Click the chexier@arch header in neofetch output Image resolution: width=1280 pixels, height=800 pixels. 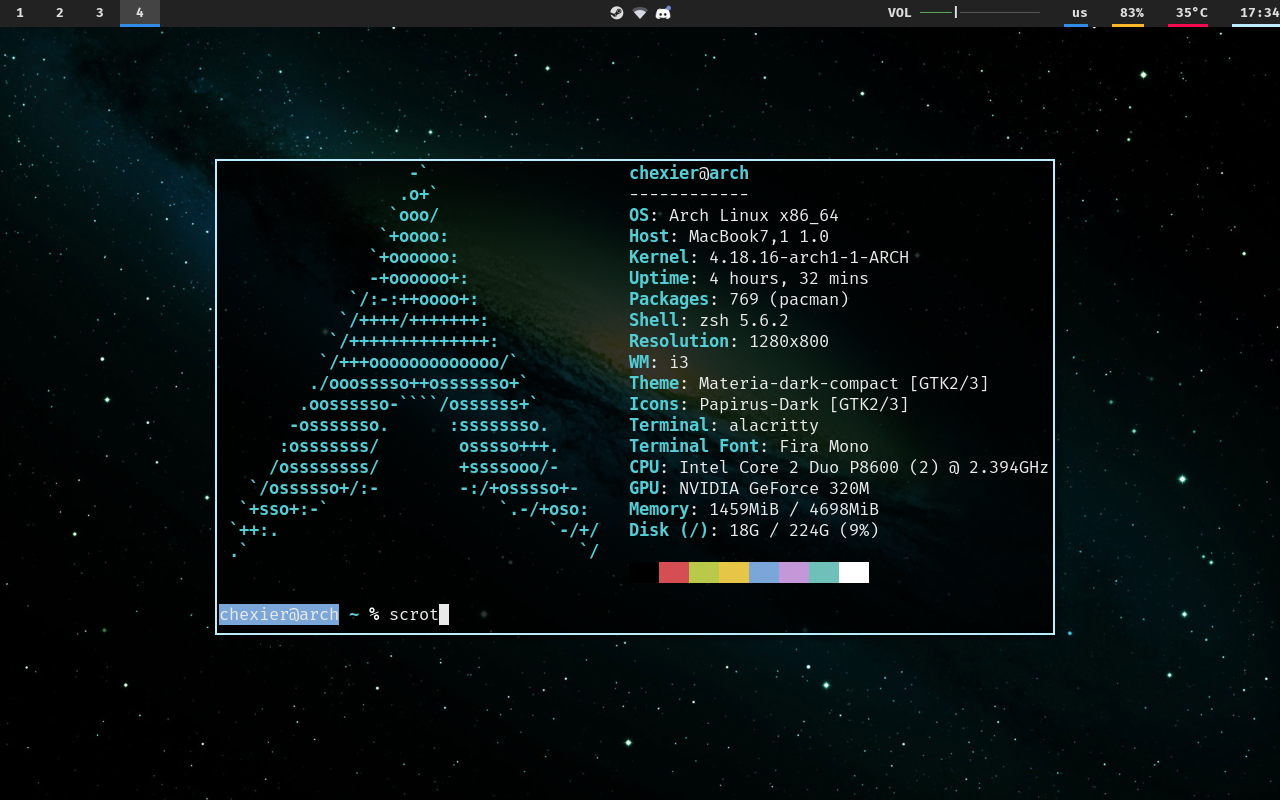click(689, 173)
